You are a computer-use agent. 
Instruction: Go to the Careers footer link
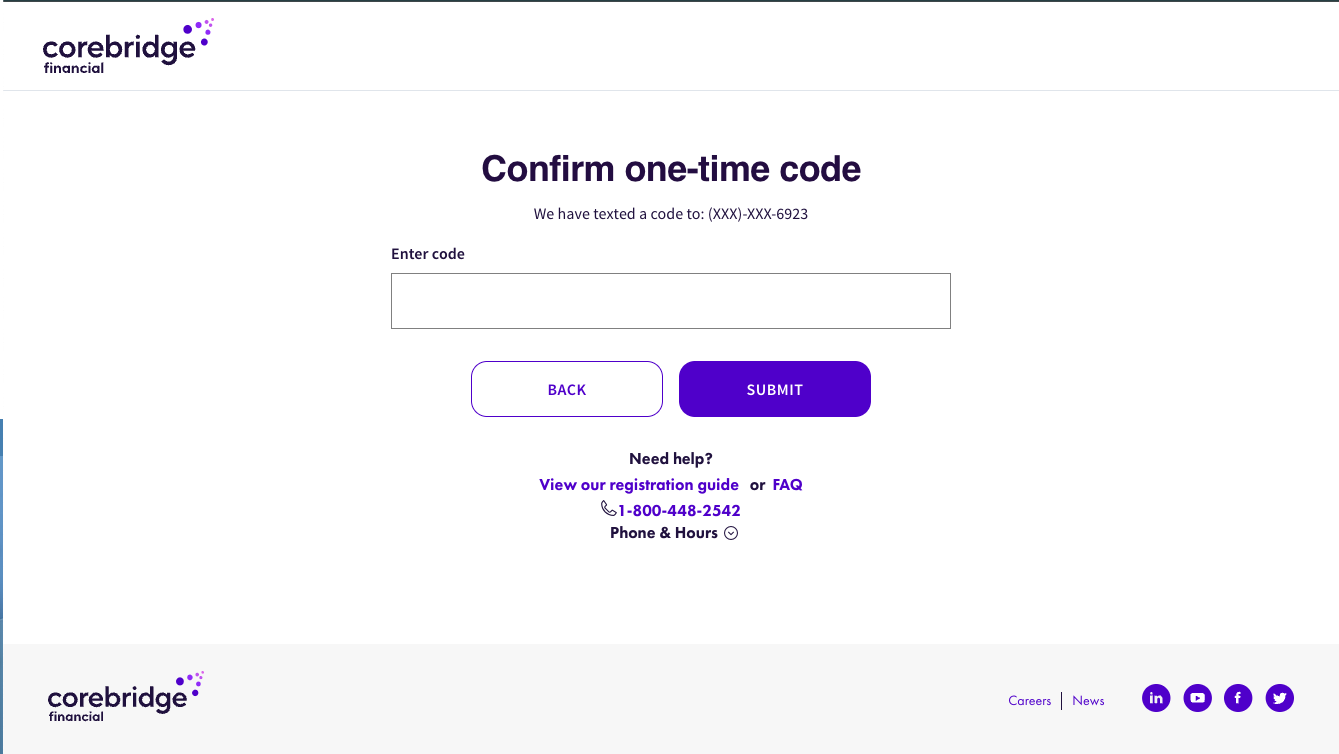(x=1029, y=701)
